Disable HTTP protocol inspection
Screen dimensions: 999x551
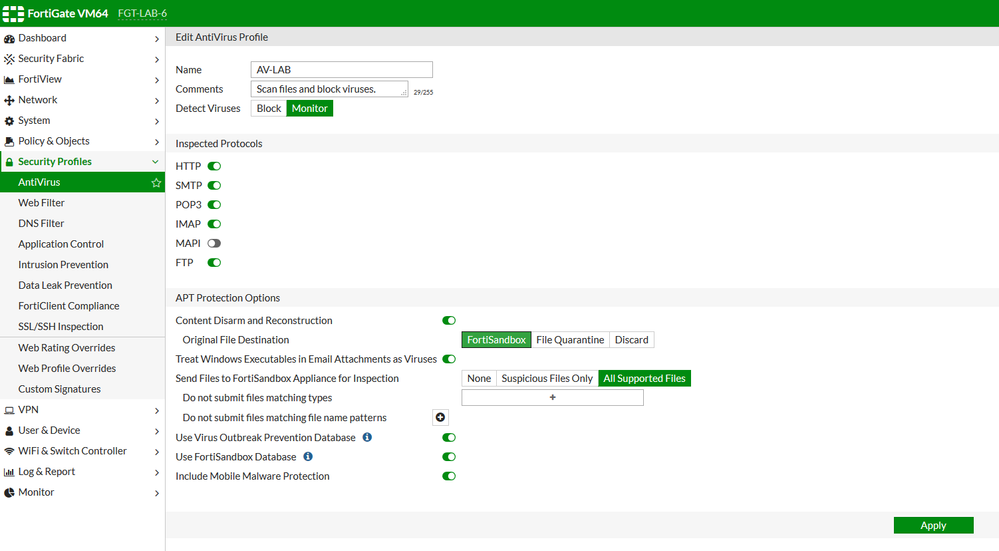tap(214, 166)
